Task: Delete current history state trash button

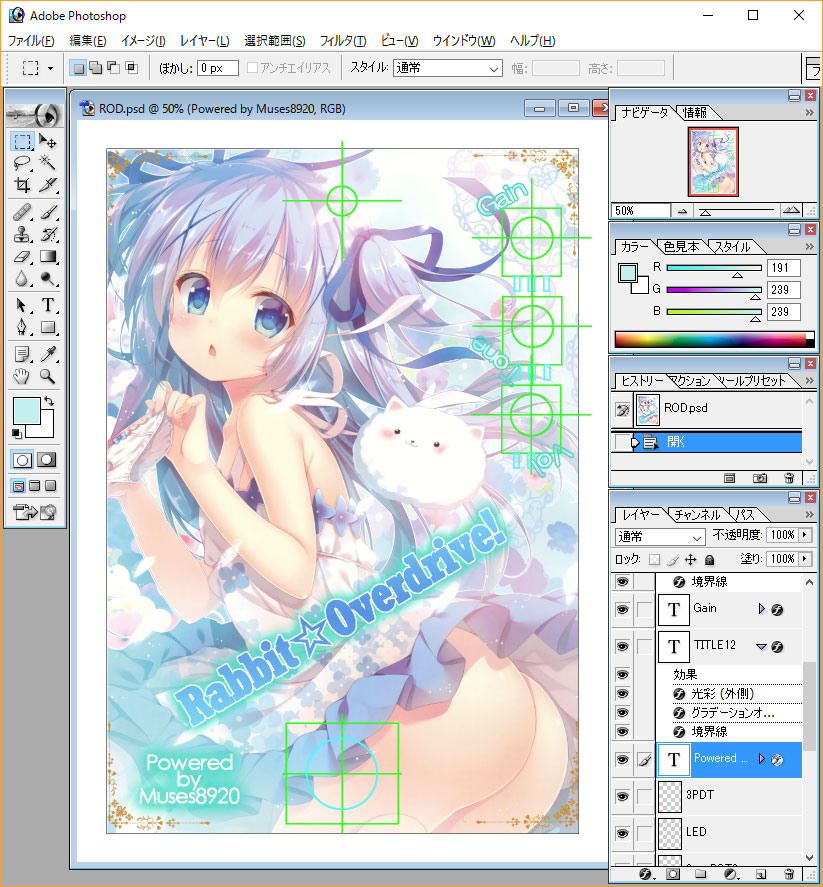Action: tap(790, 479)
